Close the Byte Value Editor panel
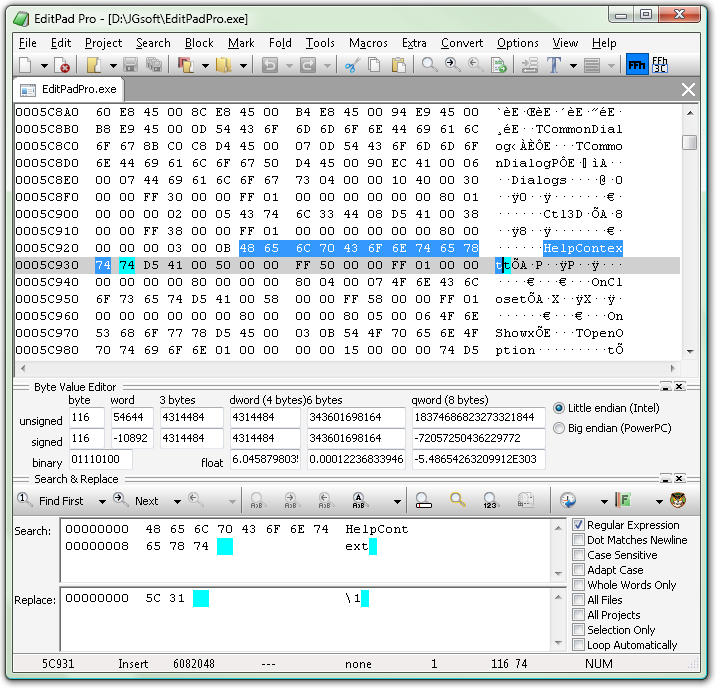Image resolution: width=716 pixels, height=688 pixels. 679,387
